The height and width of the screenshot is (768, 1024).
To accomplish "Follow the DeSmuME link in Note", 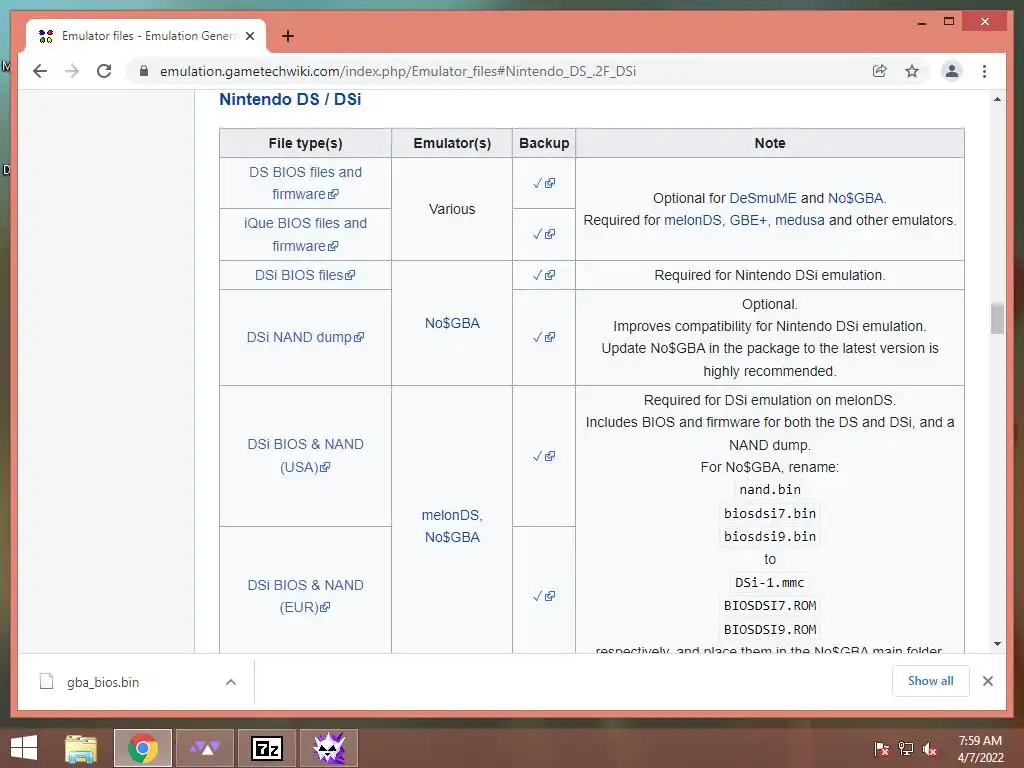I will pyautogui.click(x=763, y=198).
